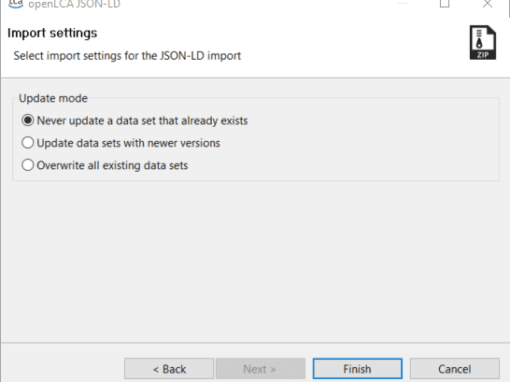The image size is (510, 382).
Task: Click empty area below Update mode group
Action: click(x=255, y=260)
